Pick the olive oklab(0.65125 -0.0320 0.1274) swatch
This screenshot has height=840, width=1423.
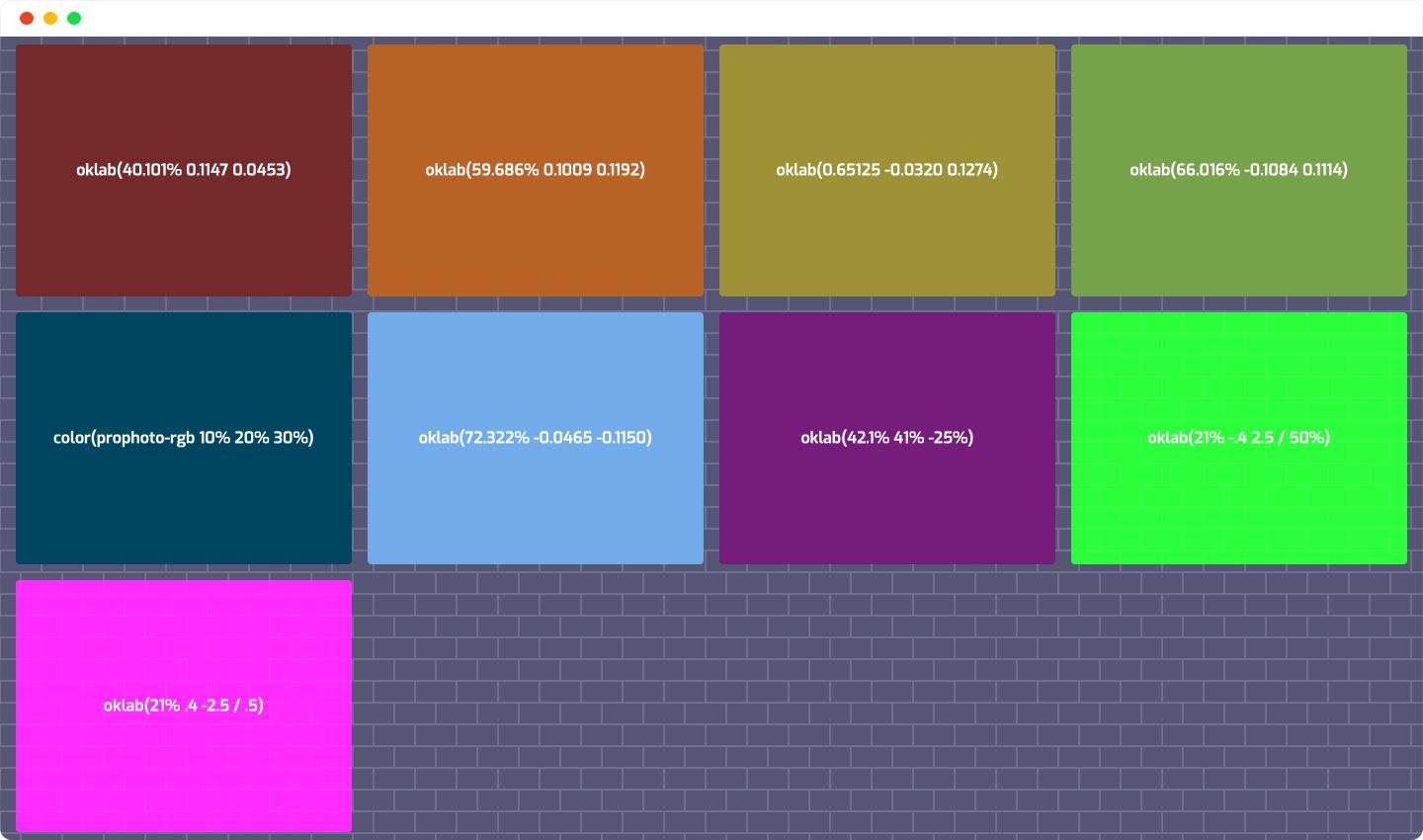887,170
